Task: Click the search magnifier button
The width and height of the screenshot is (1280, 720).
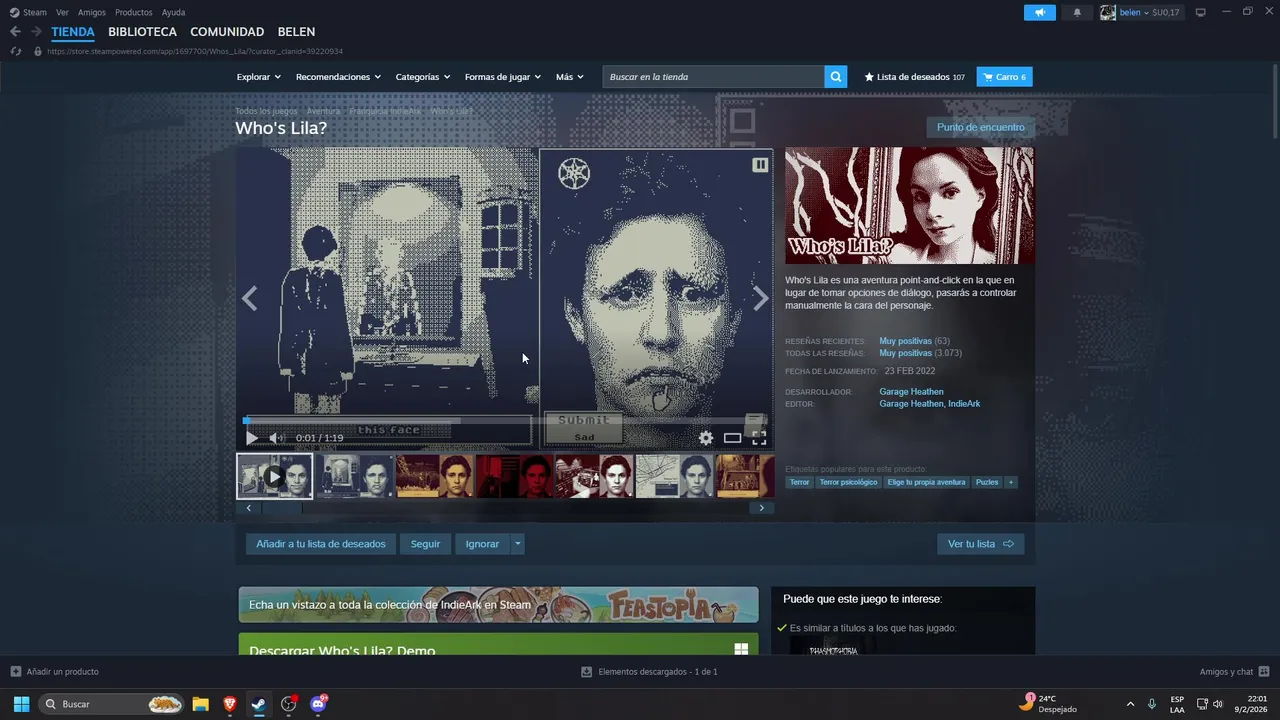Action: click(x=836, y=77)
